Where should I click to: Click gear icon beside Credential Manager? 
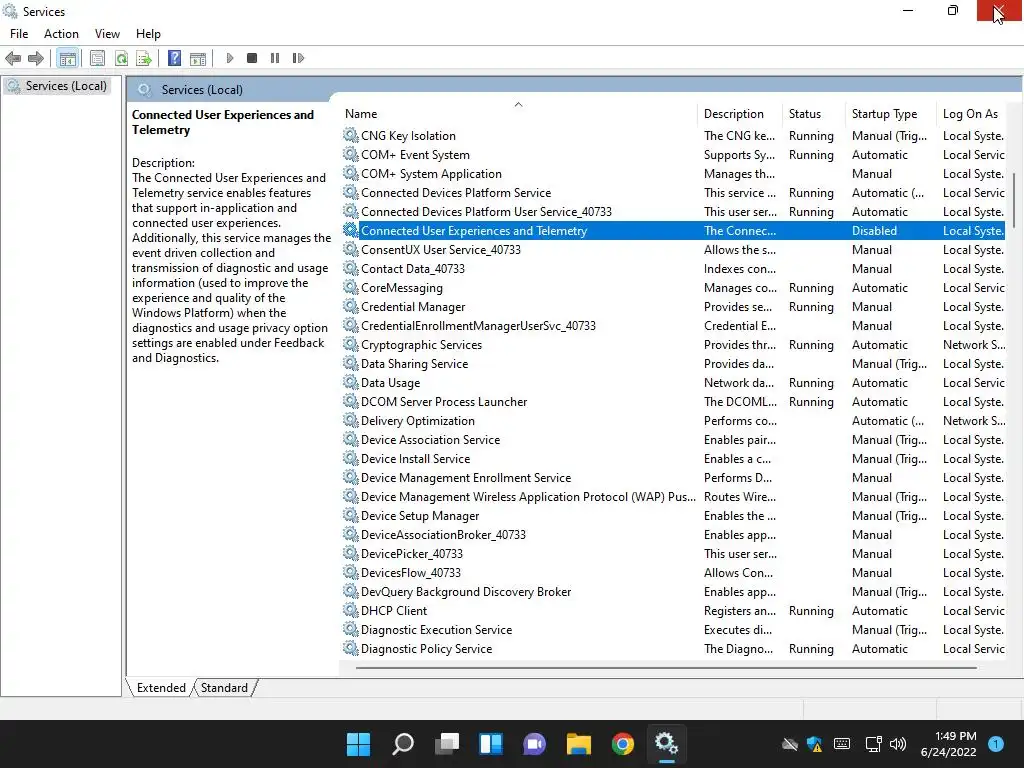coord(351,306)
